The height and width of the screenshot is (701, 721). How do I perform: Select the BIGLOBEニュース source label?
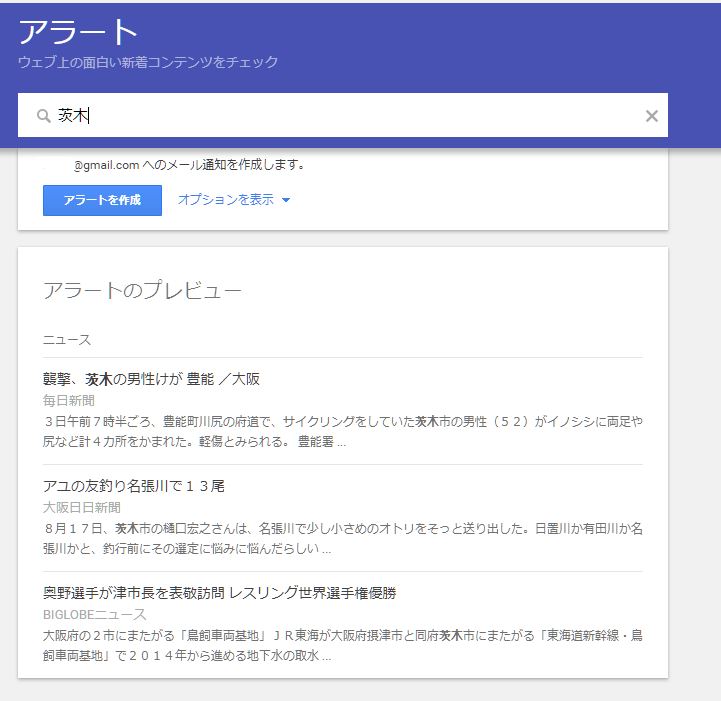[94, 614]
